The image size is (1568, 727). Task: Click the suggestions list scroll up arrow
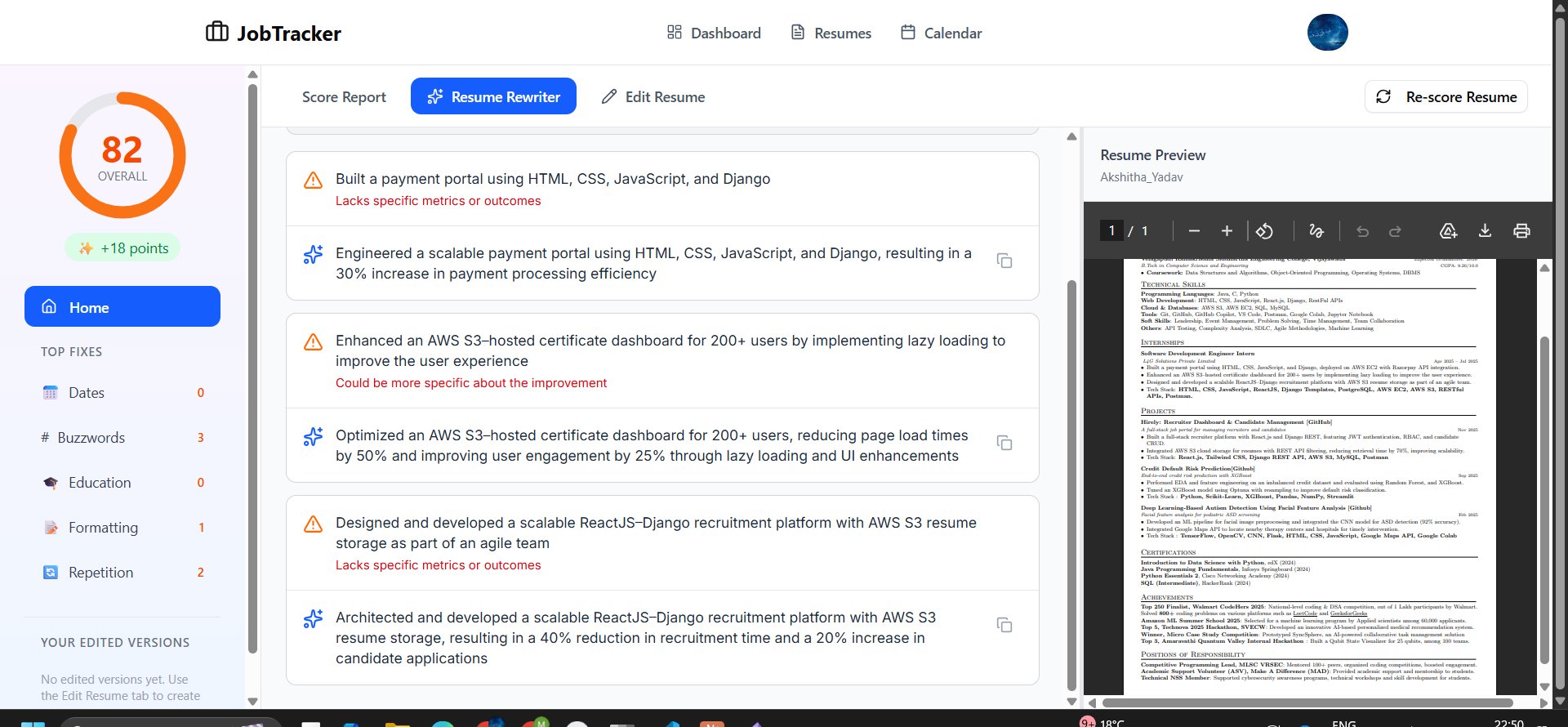[x=1071, y=136]
